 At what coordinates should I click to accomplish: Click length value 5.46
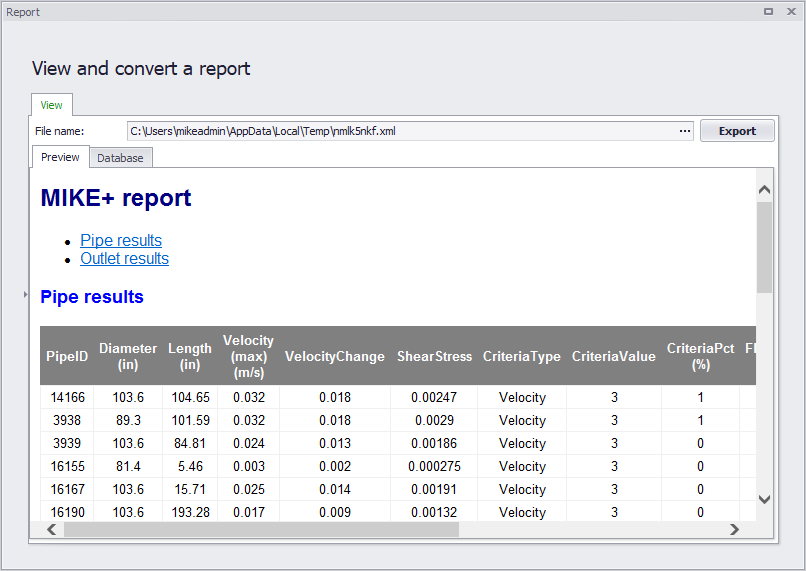click(x=190, y=466)
